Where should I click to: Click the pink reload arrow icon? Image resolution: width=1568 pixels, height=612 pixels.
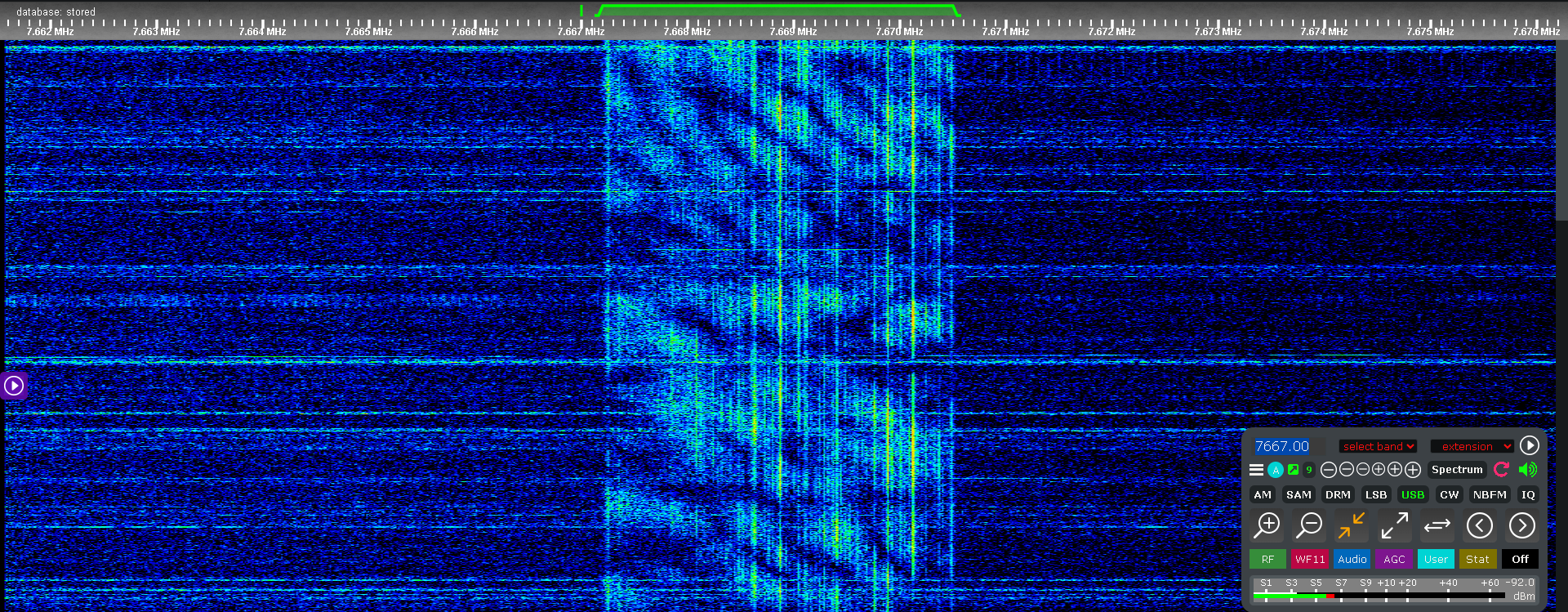click(1501, 469)
